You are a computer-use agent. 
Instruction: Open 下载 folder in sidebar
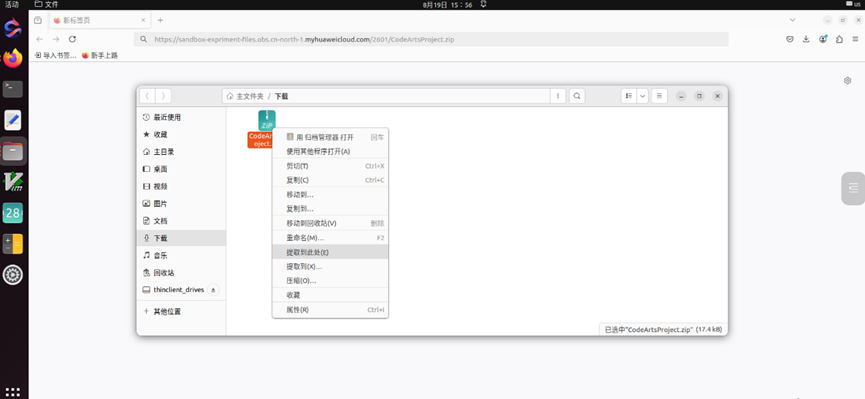click(x=181, y=238)
